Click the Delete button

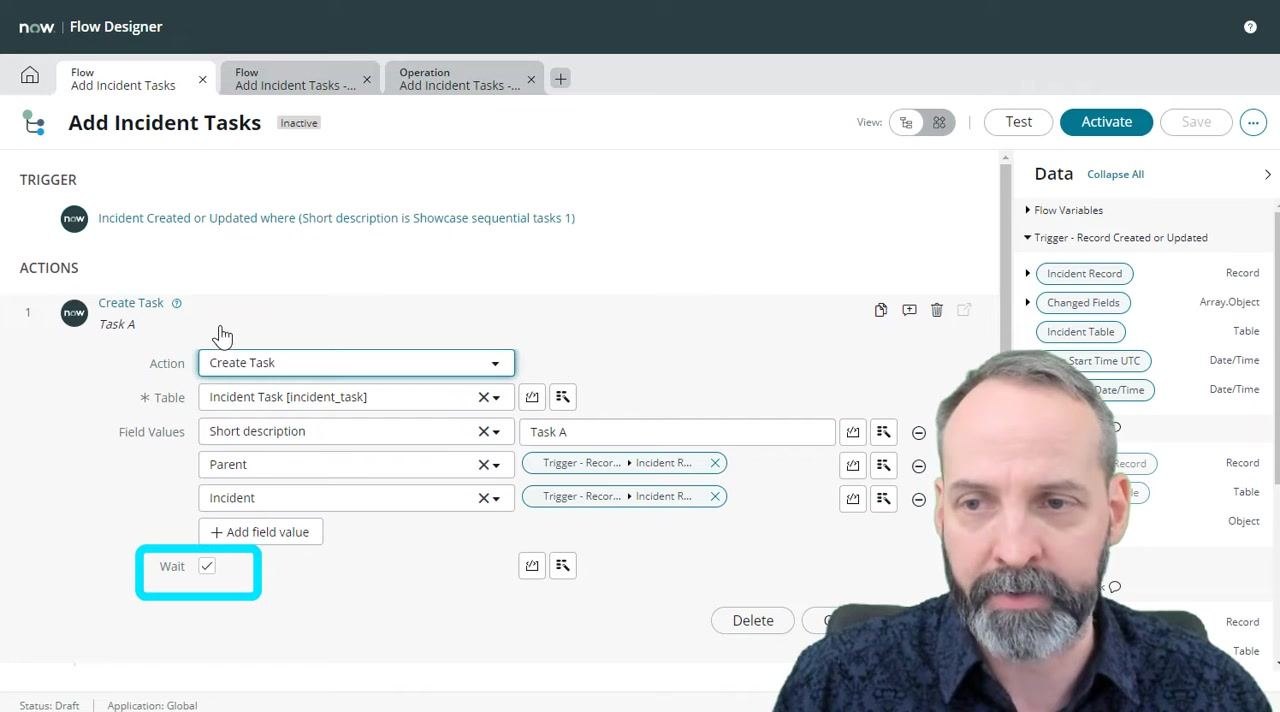point(753,620)
